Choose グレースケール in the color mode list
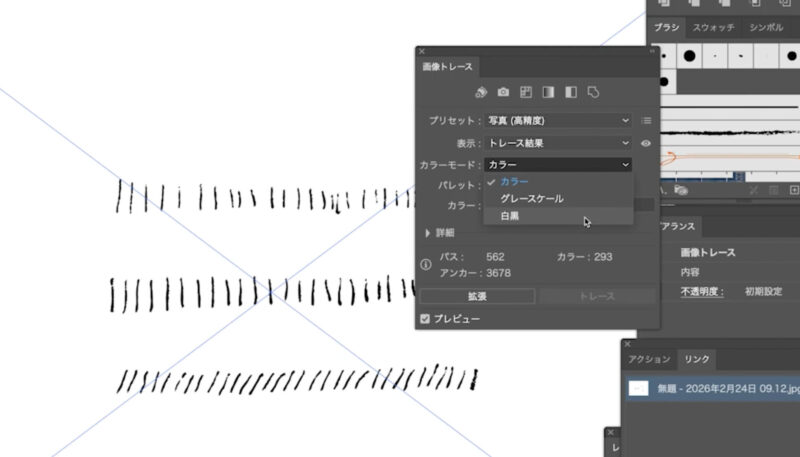 (531, 199)
